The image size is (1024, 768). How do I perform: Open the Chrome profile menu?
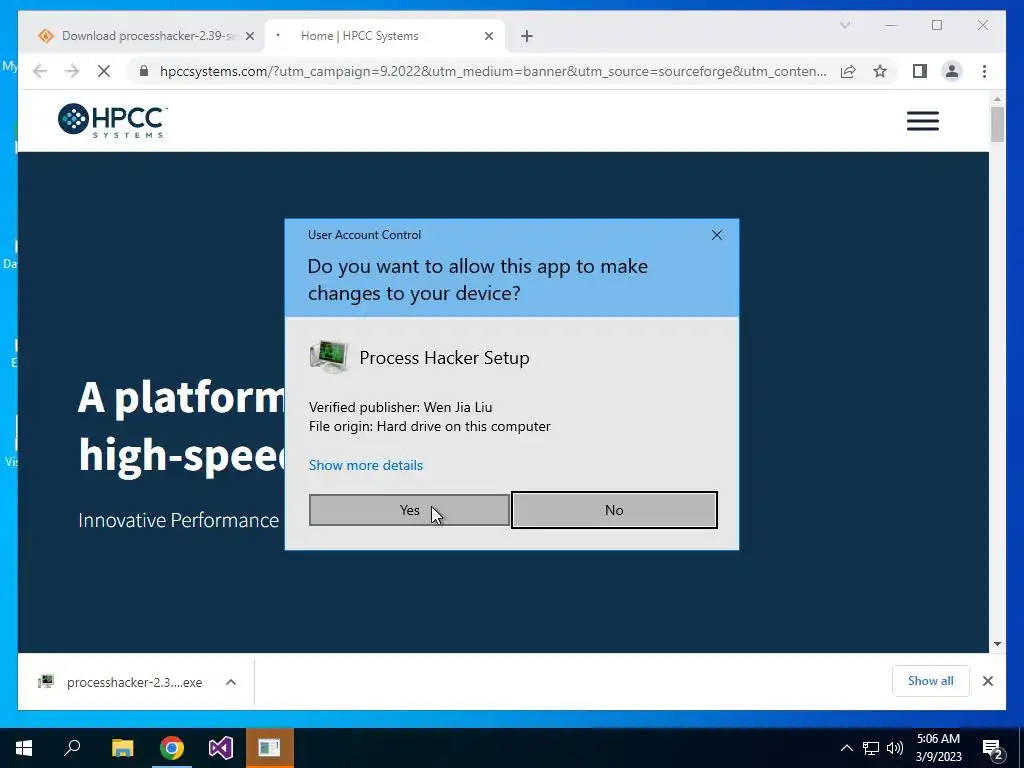pyautogui.click(x=952, y=71)
